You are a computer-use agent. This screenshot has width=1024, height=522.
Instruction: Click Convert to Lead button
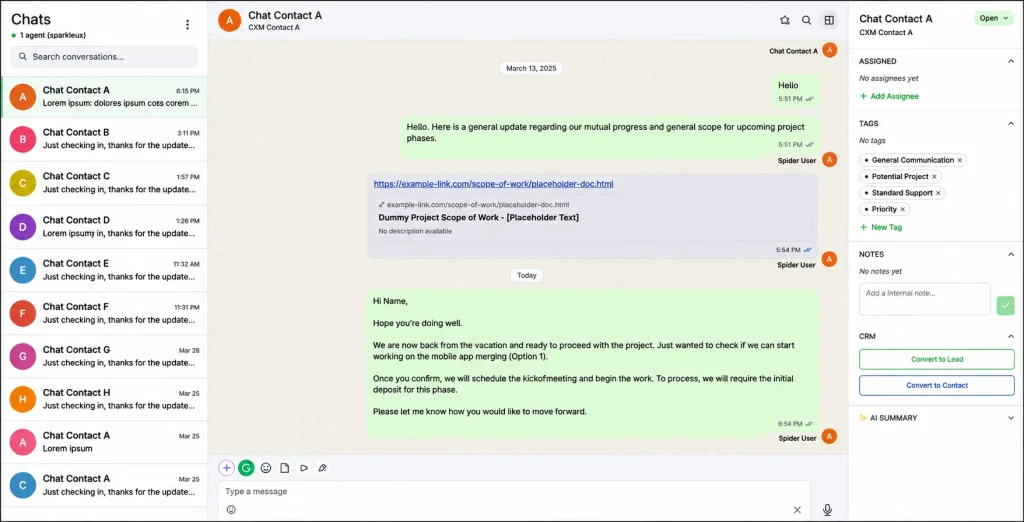click(936, 359)
